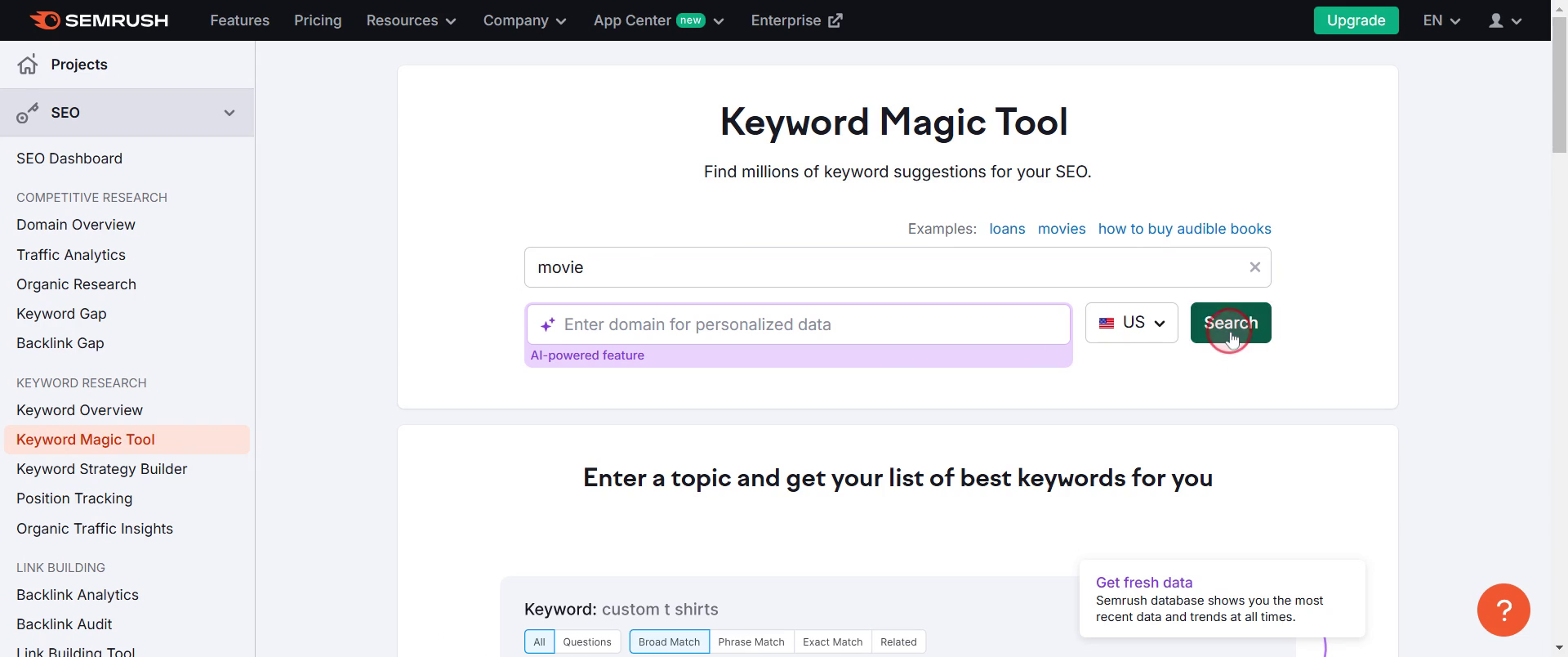Open the orange help question button
Screen dimensions: 1568x657
(1503, 610)
